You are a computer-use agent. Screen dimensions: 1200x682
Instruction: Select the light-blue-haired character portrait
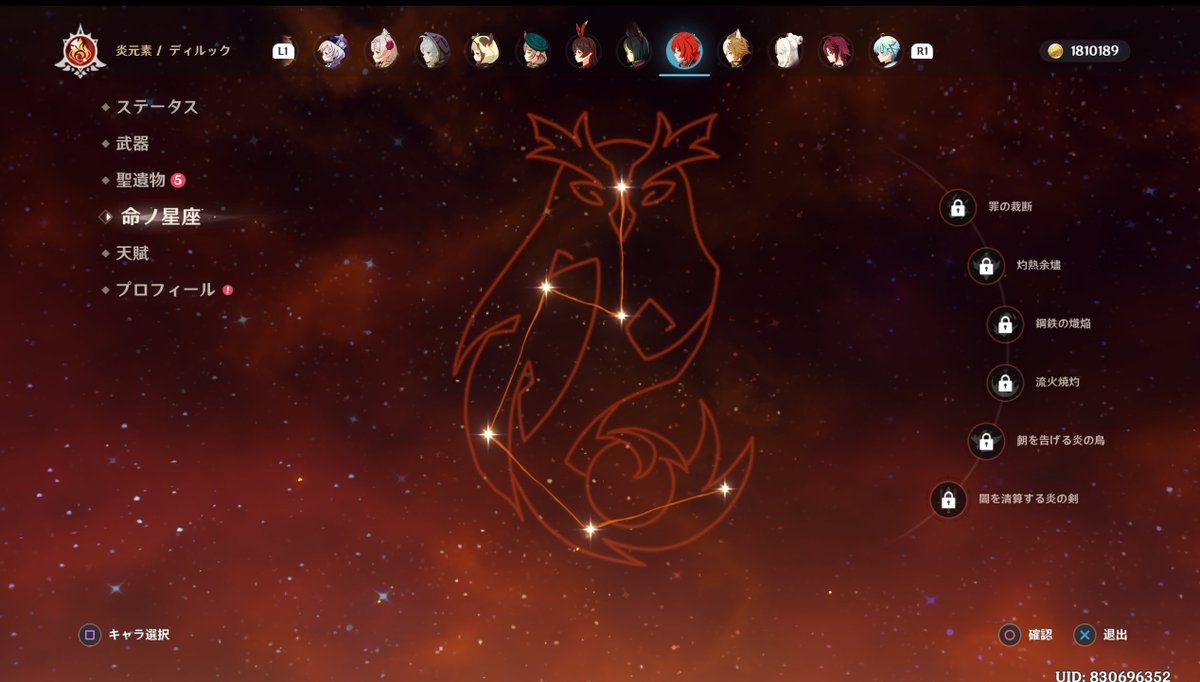click(886, 50)
